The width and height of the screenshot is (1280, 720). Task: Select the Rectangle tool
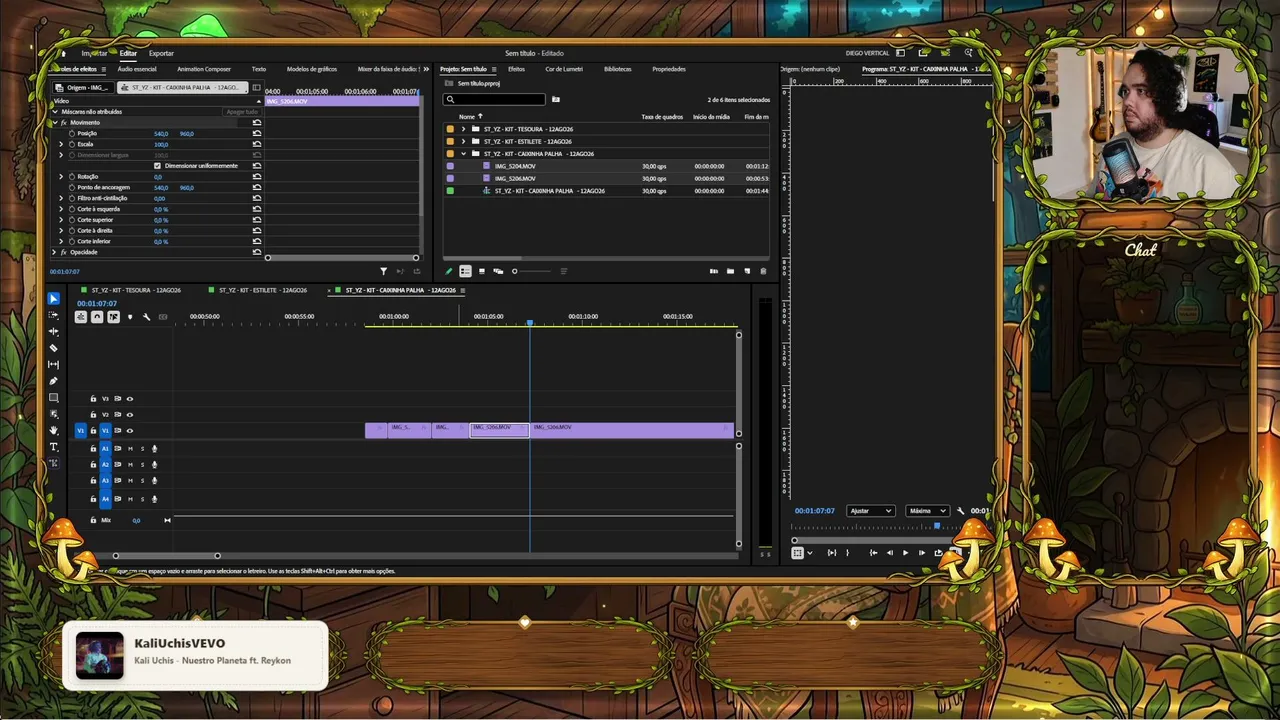(54, 397)
